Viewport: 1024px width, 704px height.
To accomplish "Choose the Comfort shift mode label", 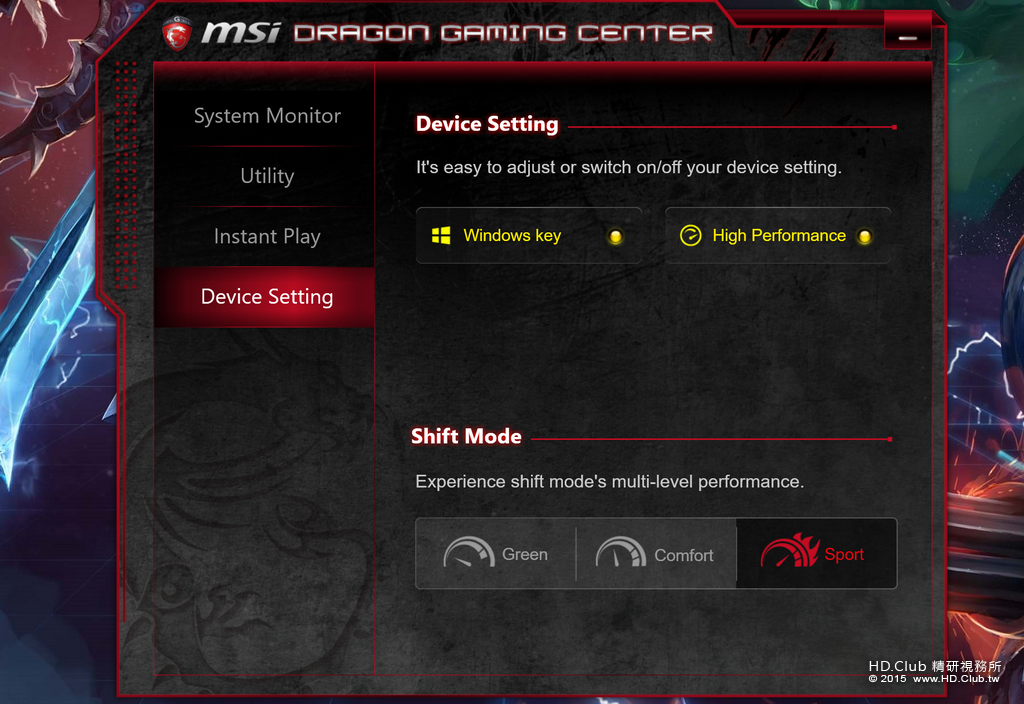I will 684,555.
